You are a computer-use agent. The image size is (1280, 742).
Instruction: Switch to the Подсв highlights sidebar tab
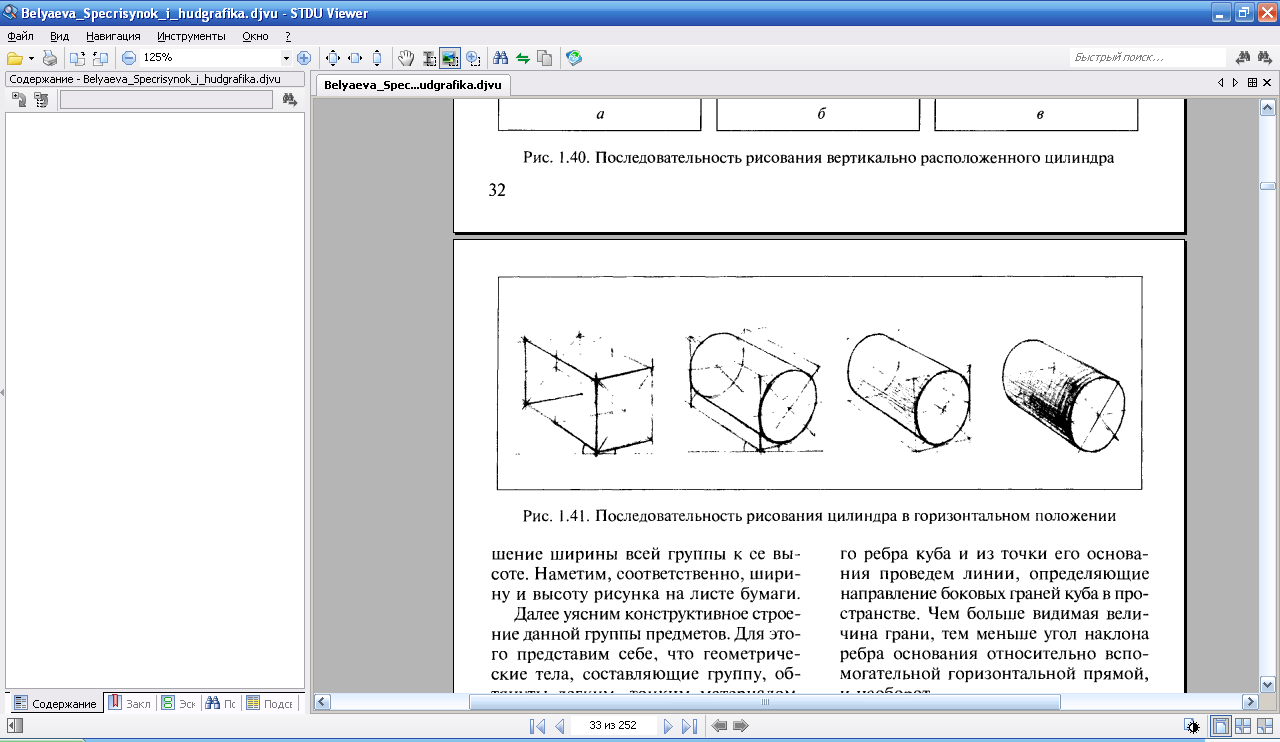[268, 703]
